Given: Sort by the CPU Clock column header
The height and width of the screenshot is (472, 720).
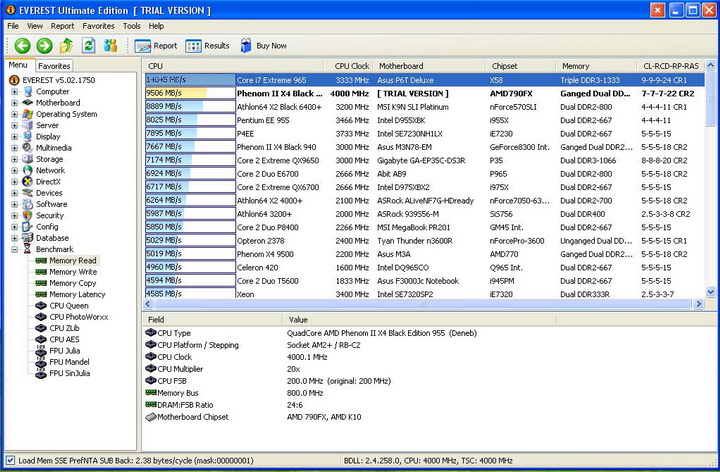Looking at the screenshot, I should 349,66.
